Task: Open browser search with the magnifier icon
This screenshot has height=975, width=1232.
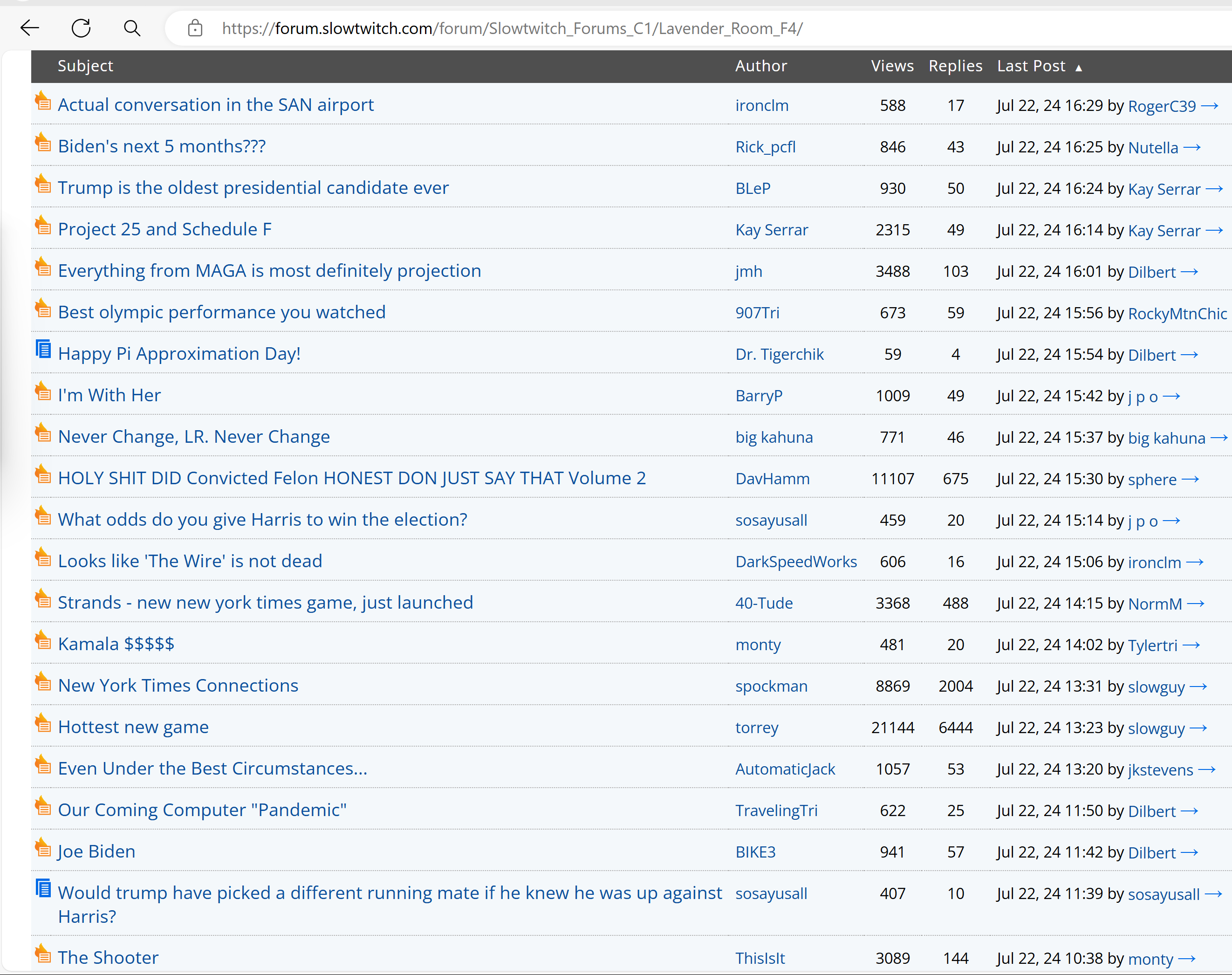Action: (132, 28)
